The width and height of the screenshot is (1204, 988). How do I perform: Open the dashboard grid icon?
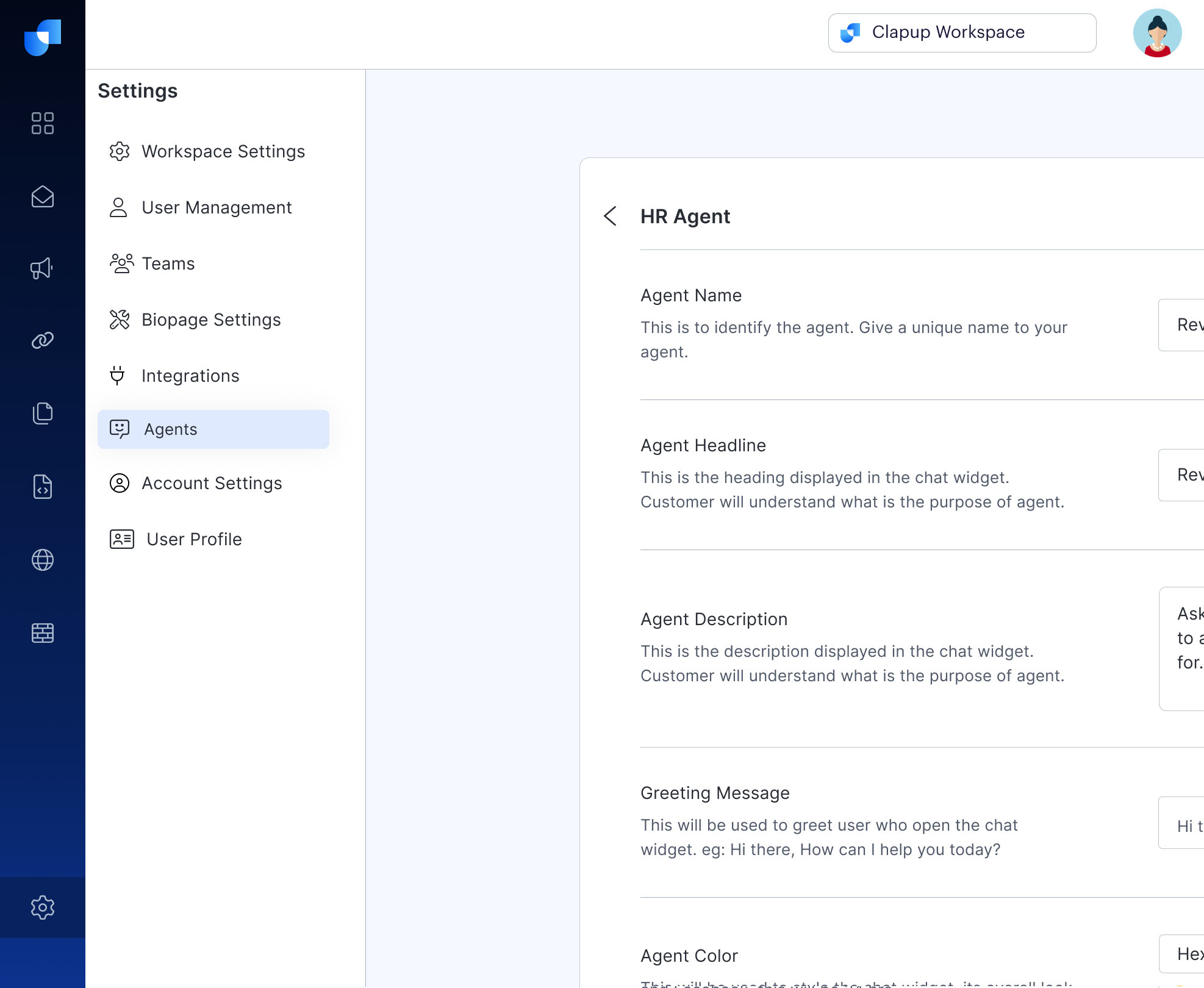click(43, 123)
